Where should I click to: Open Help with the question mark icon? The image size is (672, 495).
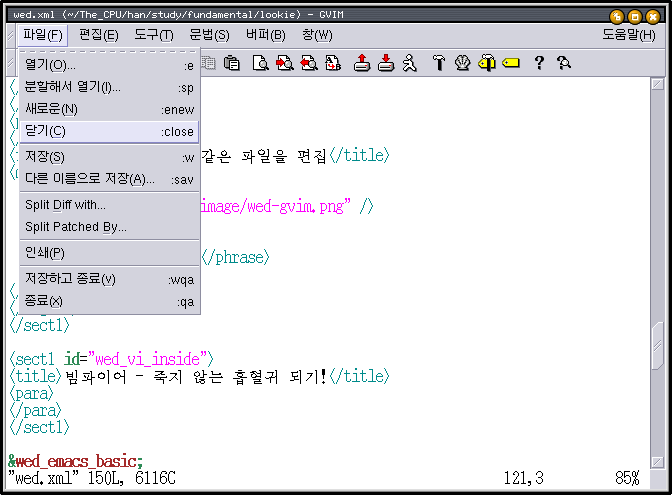pyautogui.click(x=539, y=63)
